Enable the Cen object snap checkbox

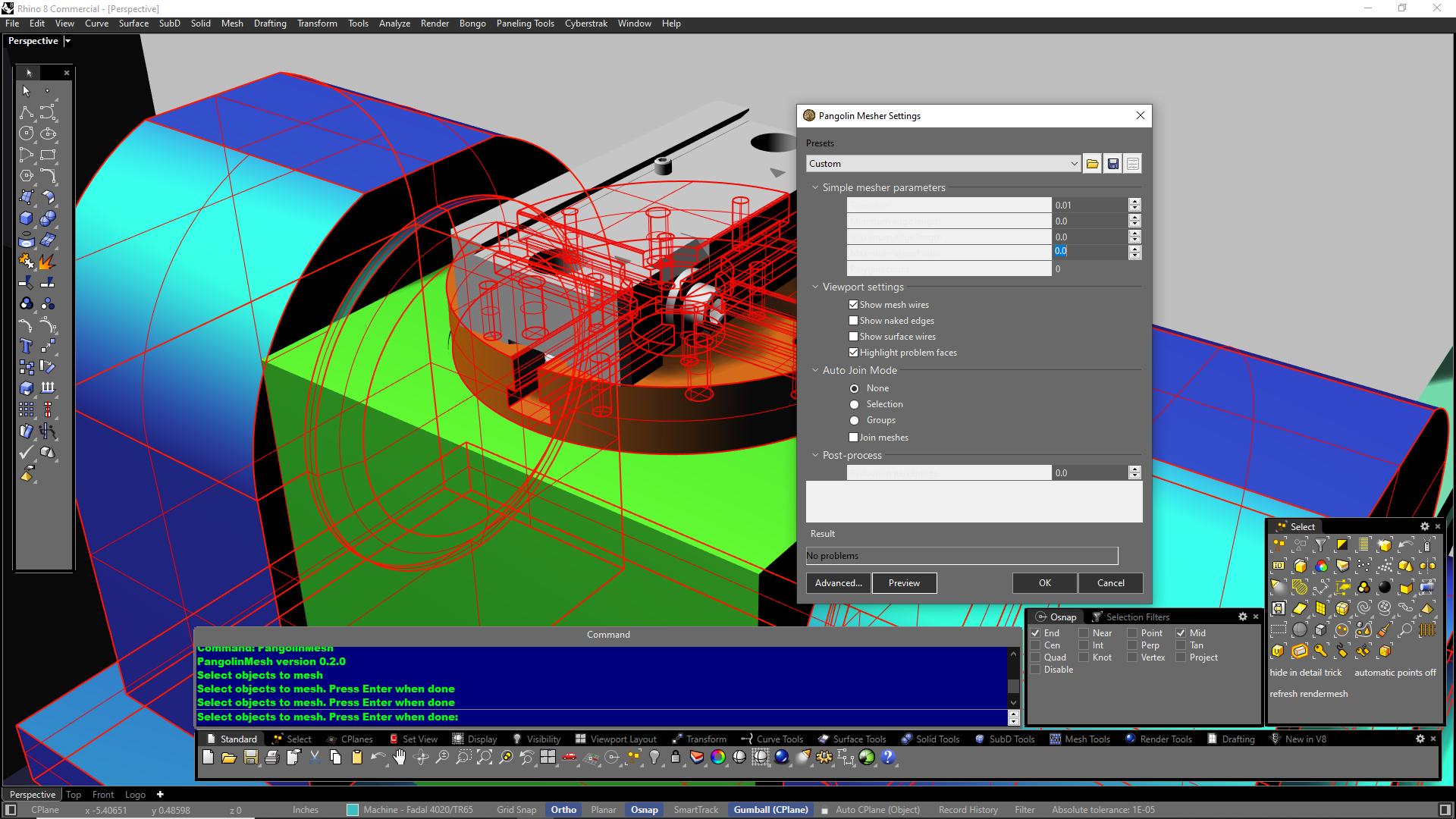click(1036, 645)
